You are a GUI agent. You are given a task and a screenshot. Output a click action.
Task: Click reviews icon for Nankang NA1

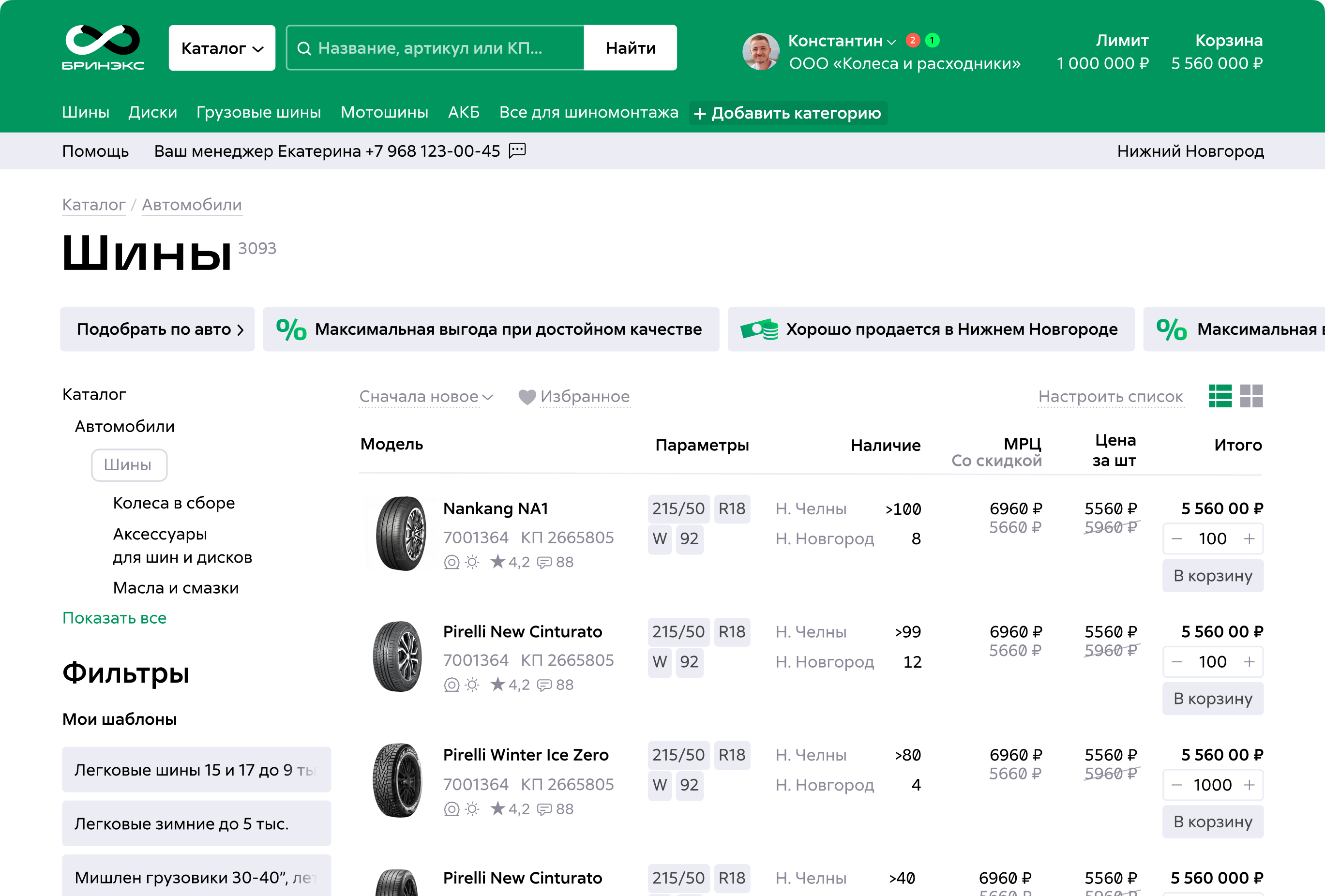click(545, 563)
